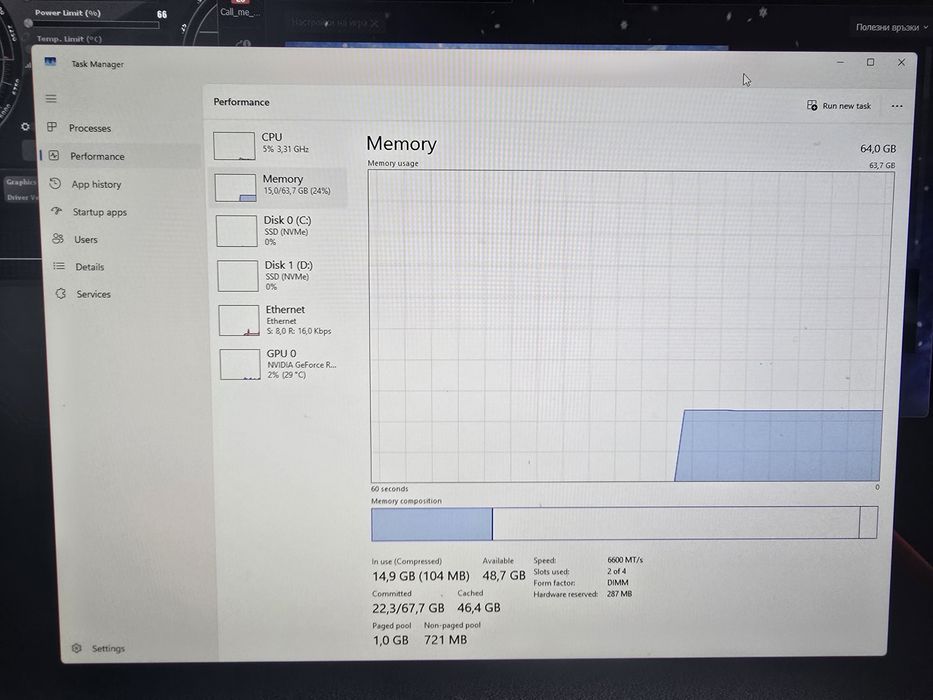Image resolution: width=933 pixels, height=700 pixels.
Task: Click the 'NVIDIA GeForce R...' GPU text
Action: pos(302,365)
